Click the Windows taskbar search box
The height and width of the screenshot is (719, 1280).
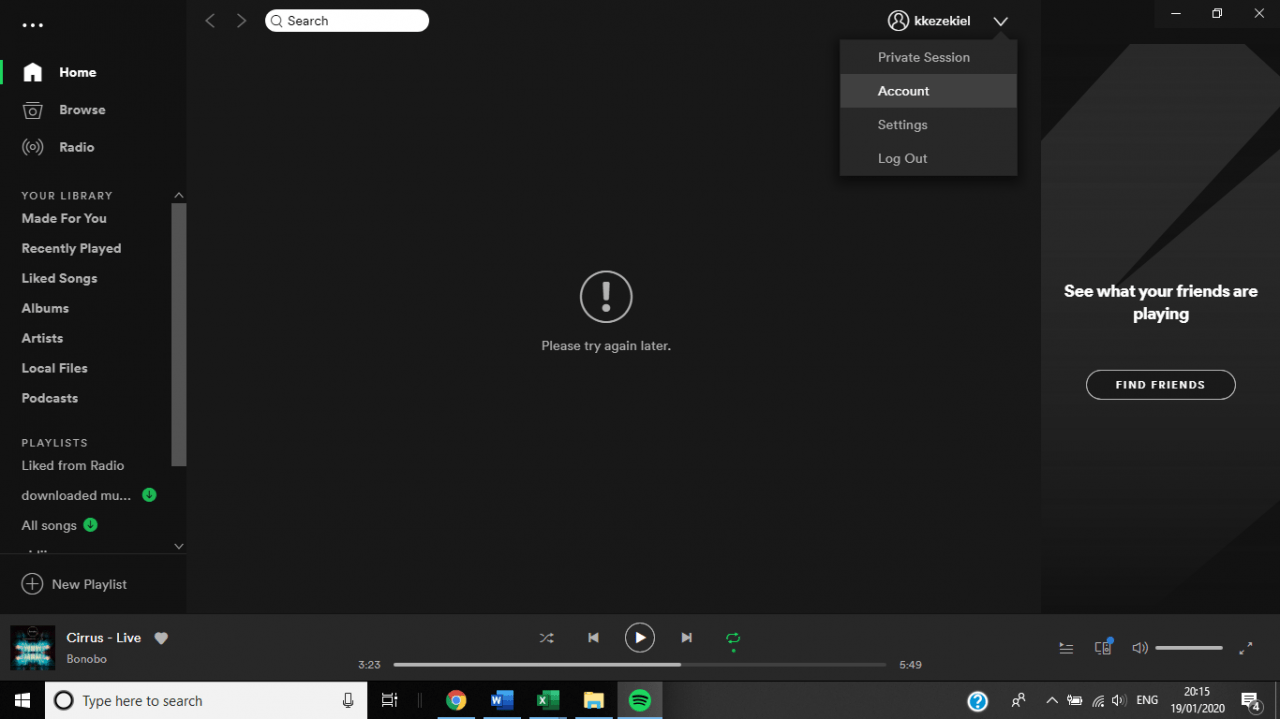(206, 700)
